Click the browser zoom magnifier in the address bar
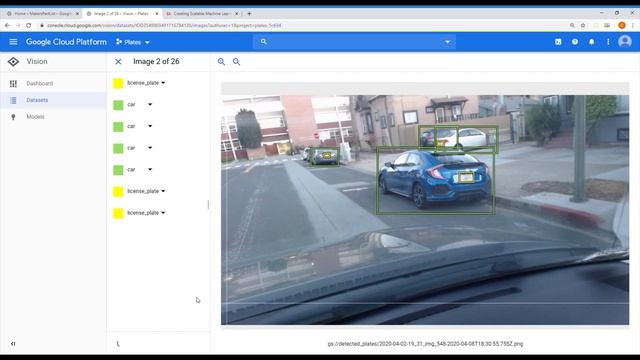This screenshot has height=360, width=640. tap(572, 25)
